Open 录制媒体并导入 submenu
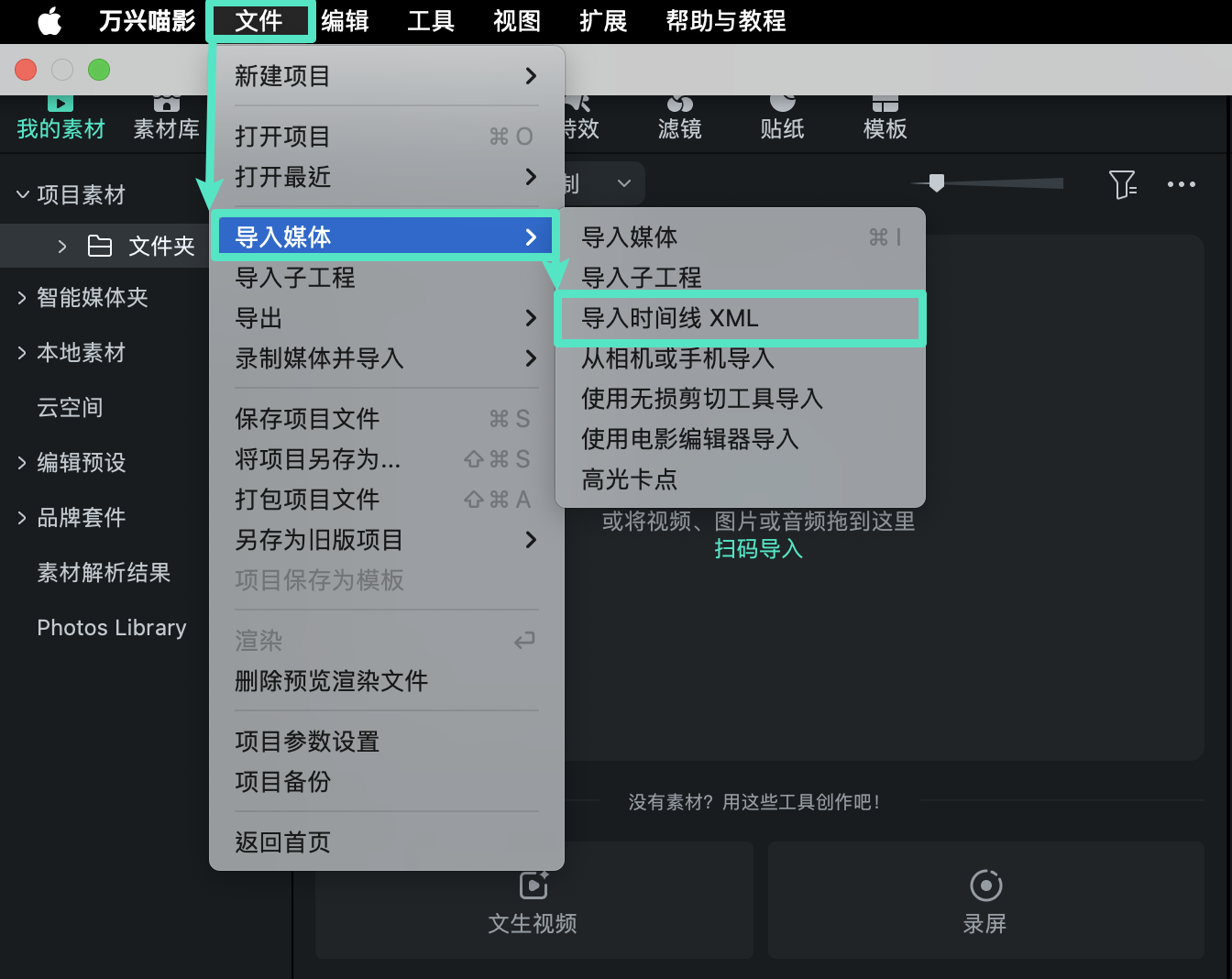 coord(387,358)
